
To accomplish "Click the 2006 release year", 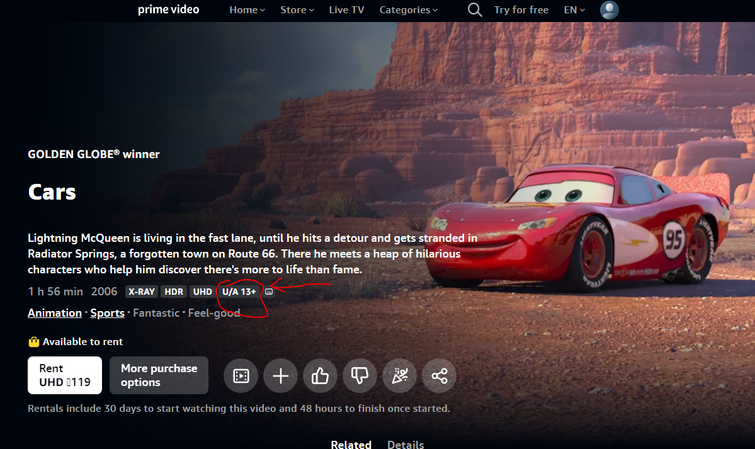I will [x=104, y=291].
